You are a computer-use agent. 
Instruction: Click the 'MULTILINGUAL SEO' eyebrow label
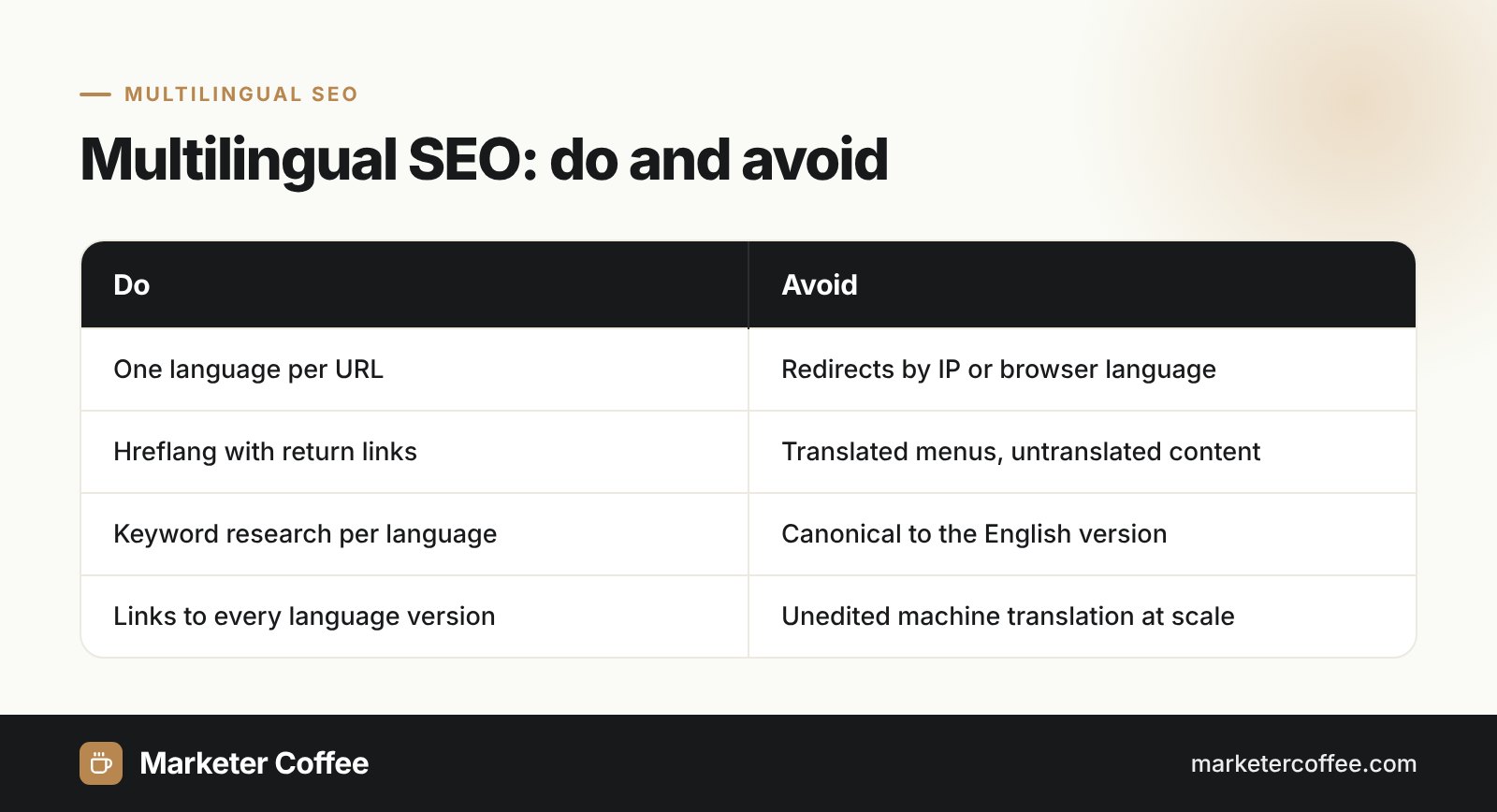(241, 94)
